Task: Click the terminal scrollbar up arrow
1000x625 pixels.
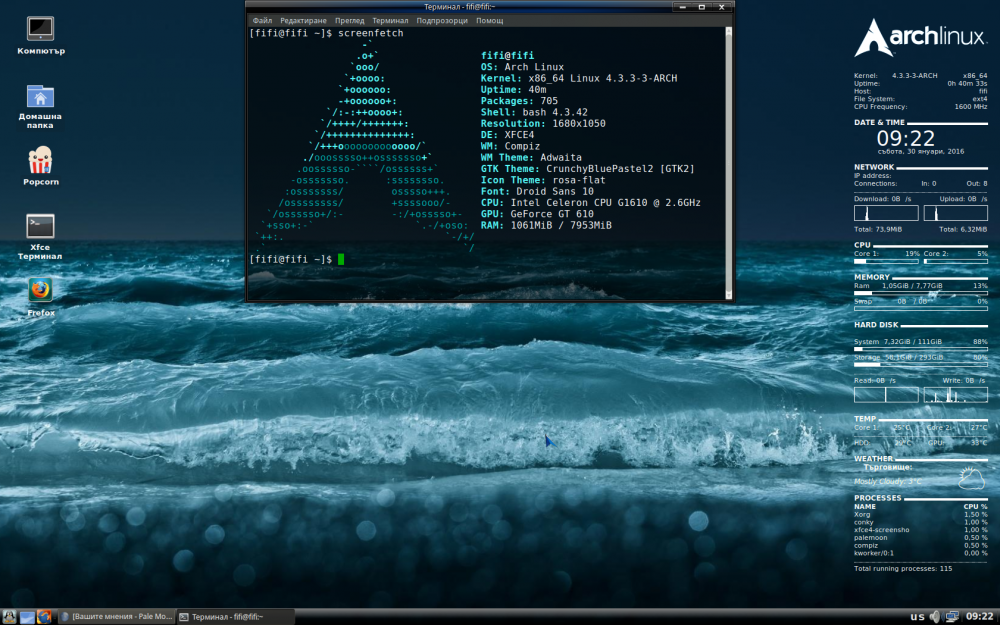Action: click(x=728, y=31)
